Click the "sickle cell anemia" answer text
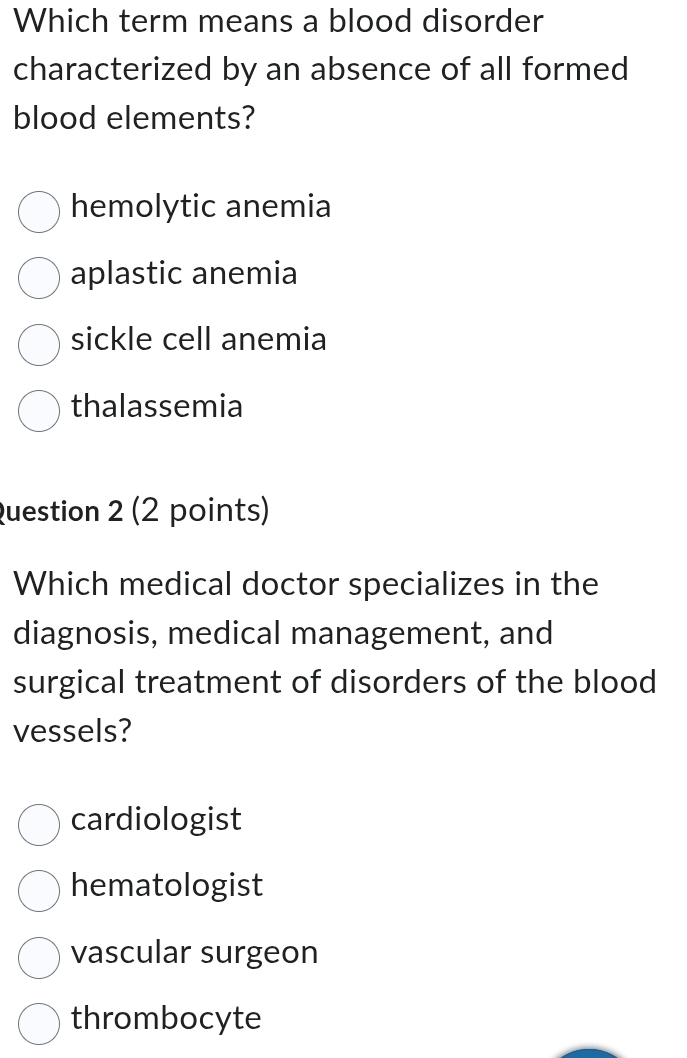 198,340
